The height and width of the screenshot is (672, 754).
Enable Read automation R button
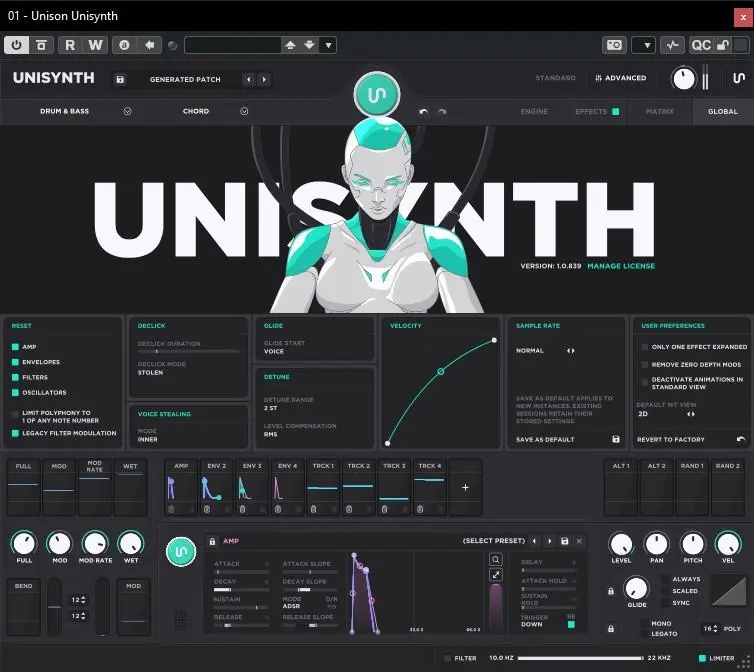pyautogui.click(x=70, y=45)
